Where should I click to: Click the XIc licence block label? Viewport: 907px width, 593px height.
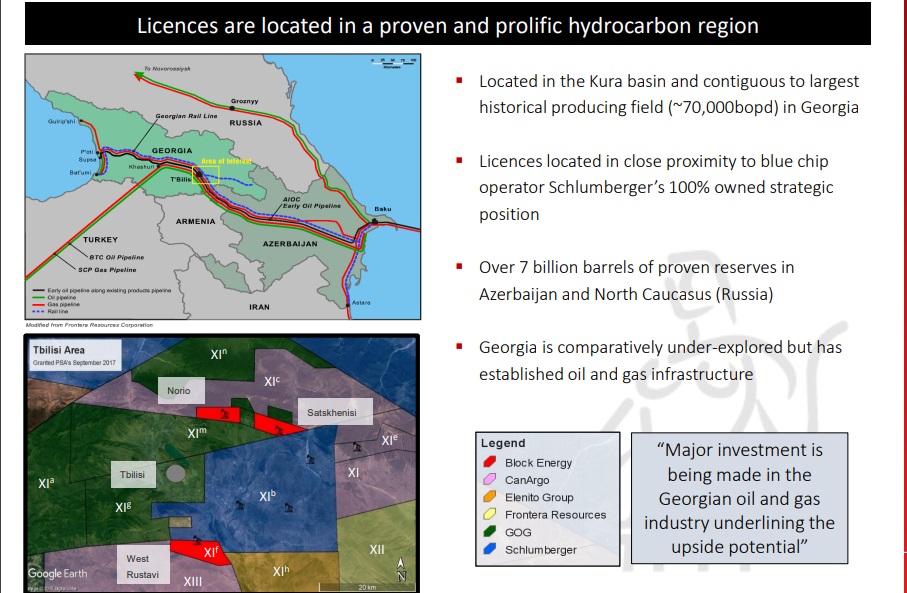(271, 381)
